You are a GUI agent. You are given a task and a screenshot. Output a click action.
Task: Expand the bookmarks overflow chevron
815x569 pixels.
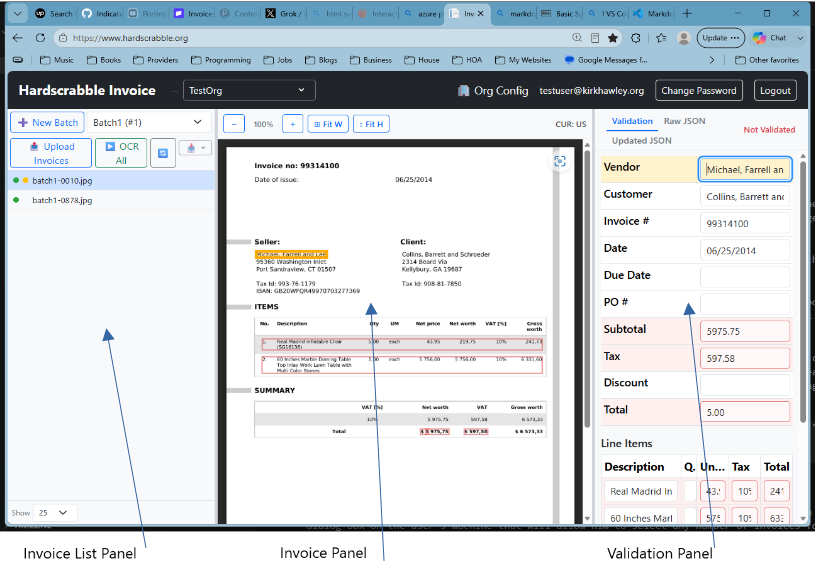click(712, 60)
